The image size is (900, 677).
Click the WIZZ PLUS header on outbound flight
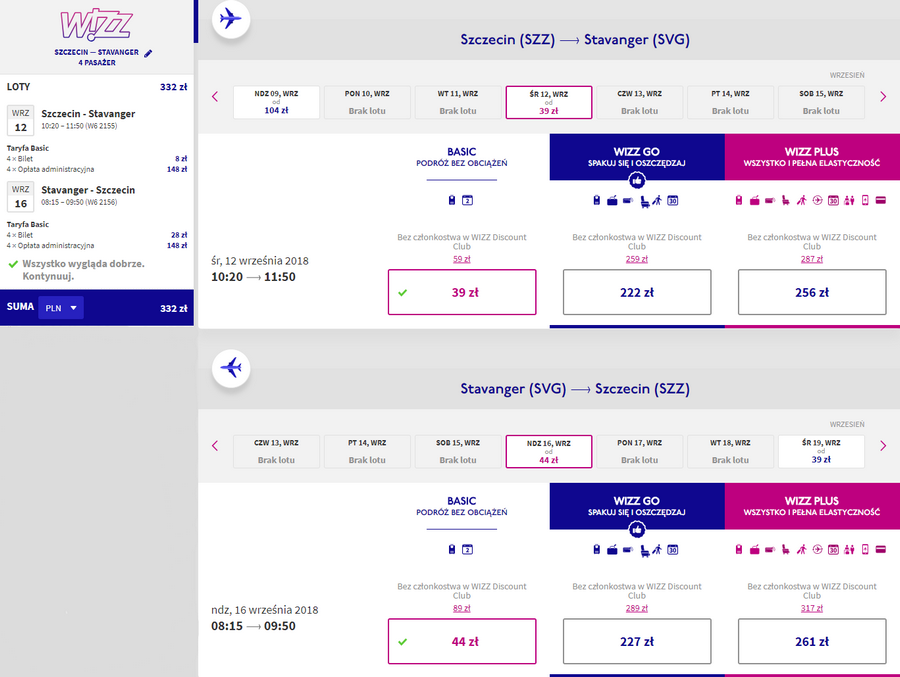pos(812,157)
